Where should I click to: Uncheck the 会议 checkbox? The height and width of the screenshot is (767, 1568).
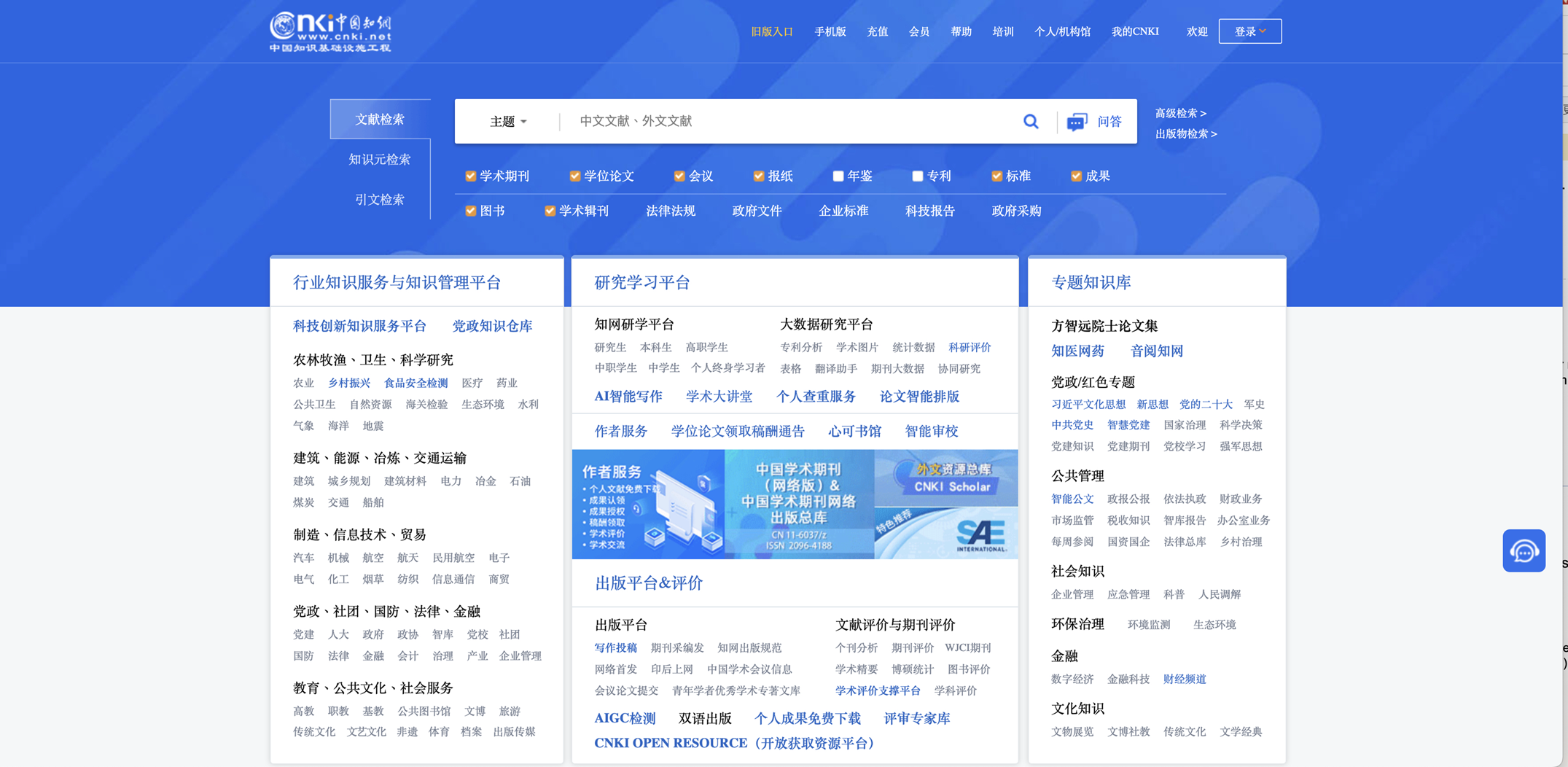pyautogui.click(x=679, y=176)
